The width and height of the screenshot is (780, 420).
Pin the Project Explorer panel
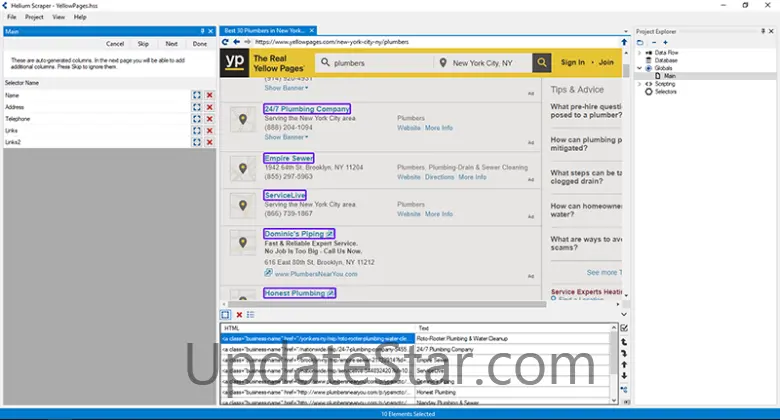tap(763, 31)
